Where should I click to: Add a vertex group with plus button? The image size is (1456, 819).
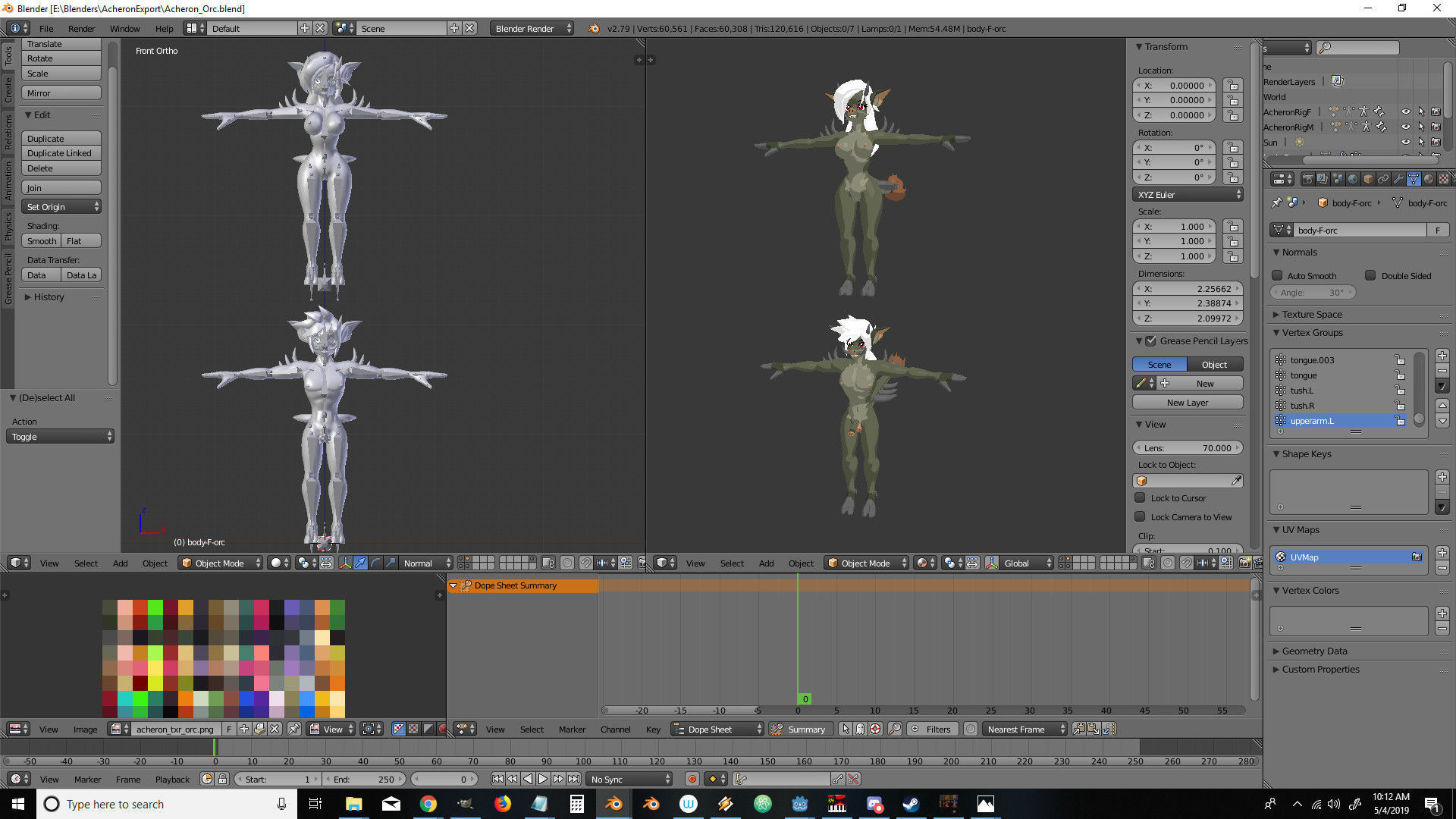point(1442,356)
